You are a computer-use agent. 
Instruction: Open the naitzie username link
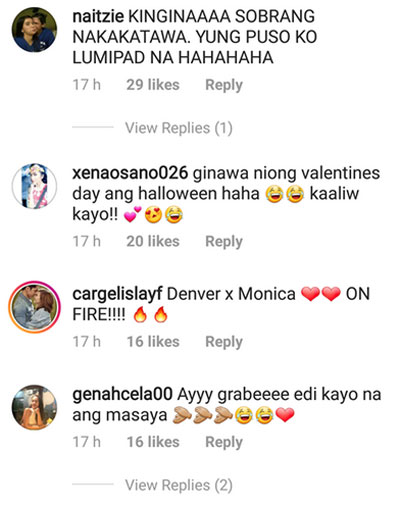click(x=98, y=16)
